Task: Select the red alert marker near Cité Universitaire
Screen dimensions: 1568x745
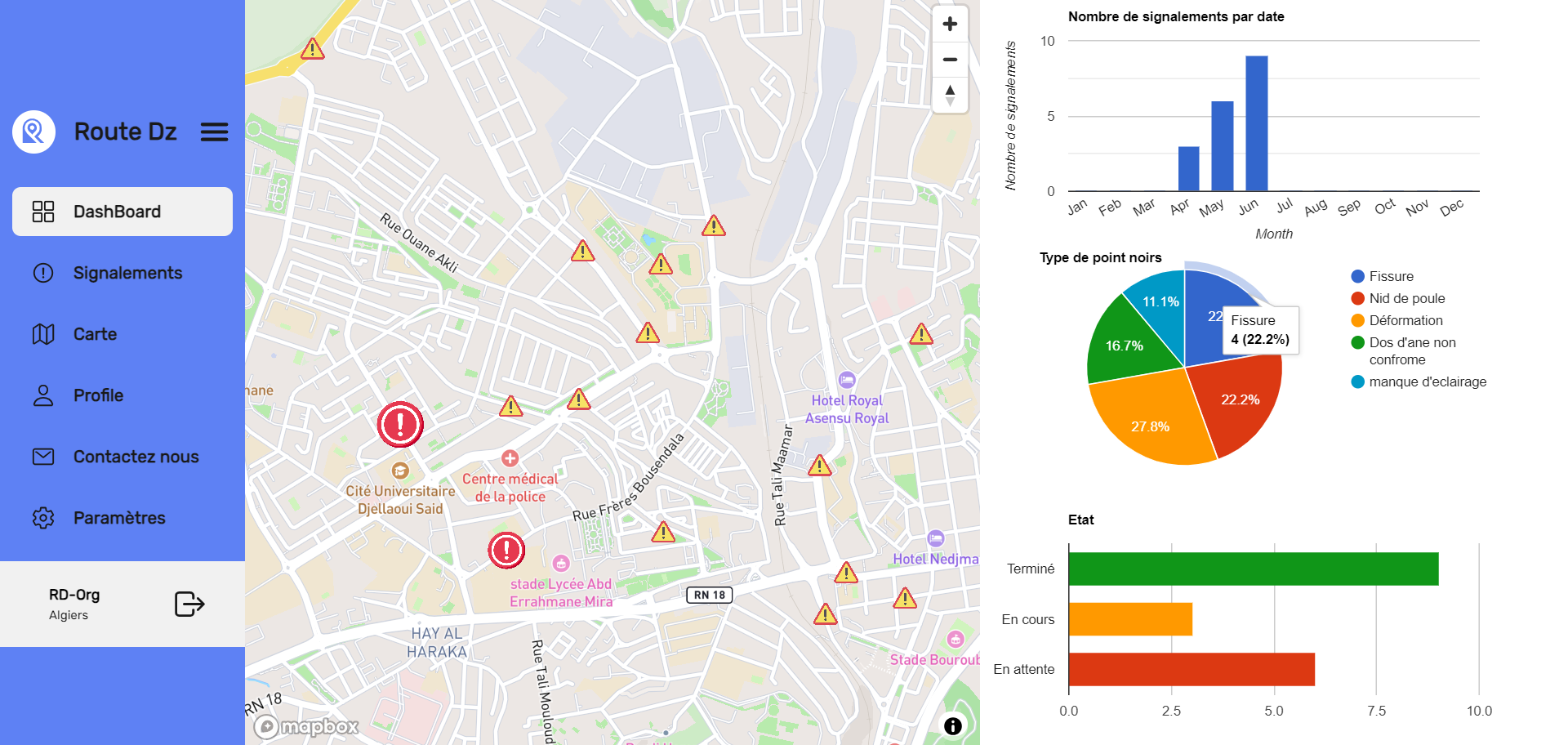Action: 400,425
